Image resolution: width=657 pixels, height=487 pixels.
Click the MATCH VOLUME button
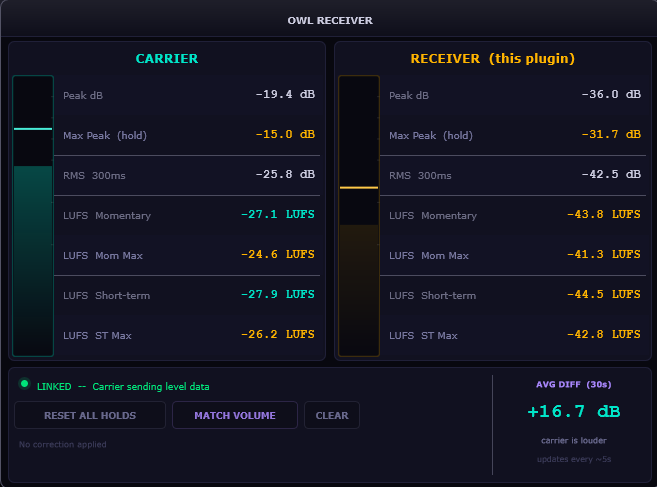coord(235,415)
